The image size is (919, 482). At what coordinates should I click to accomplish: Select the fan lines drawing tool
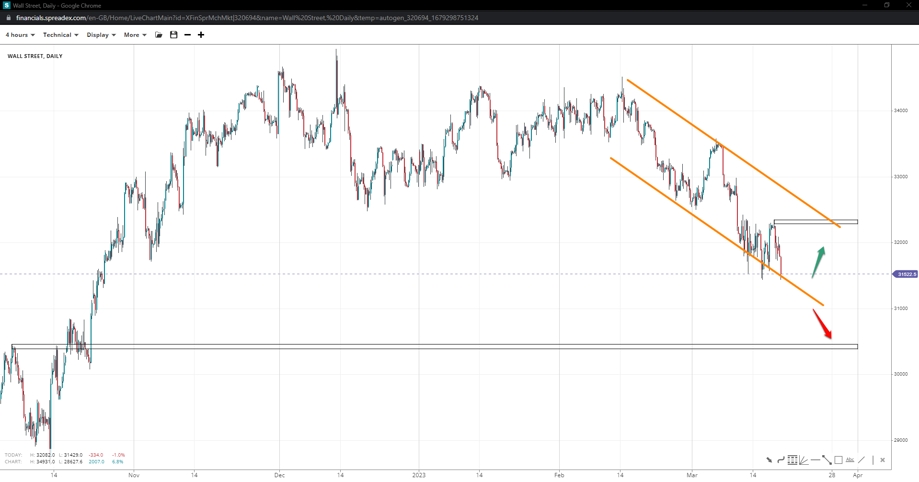point(804,460)
